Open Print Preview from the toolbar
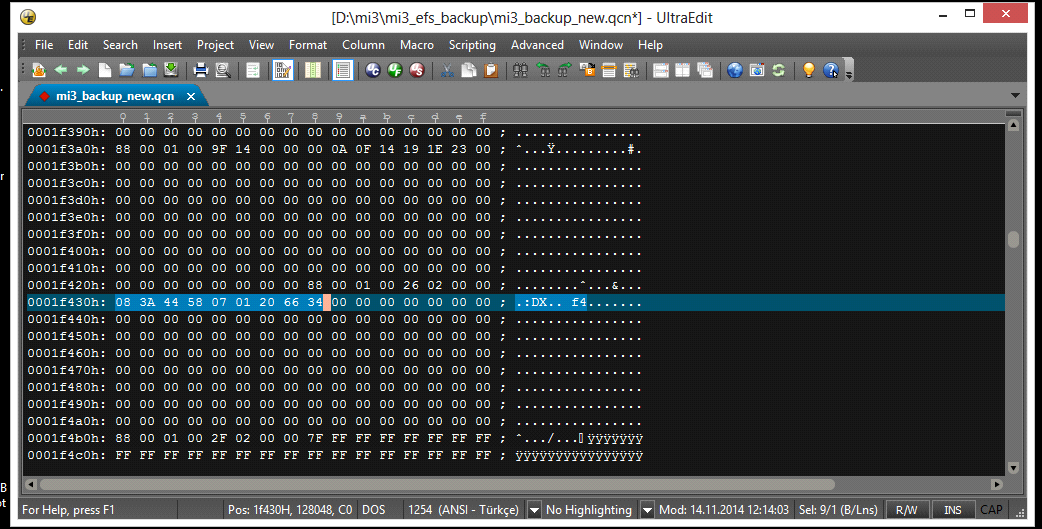 tap(222, 70)
